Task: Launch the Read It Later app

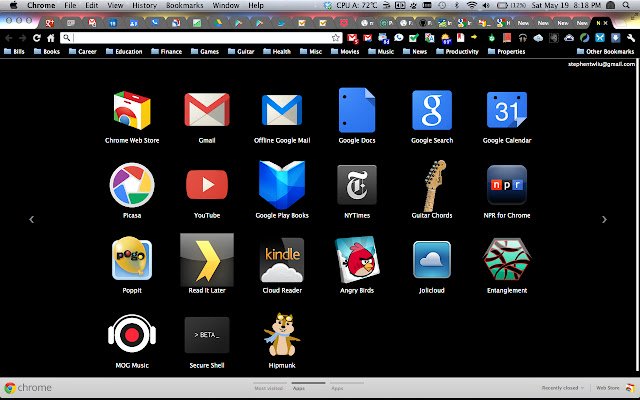Action: [x=207, y=260]
